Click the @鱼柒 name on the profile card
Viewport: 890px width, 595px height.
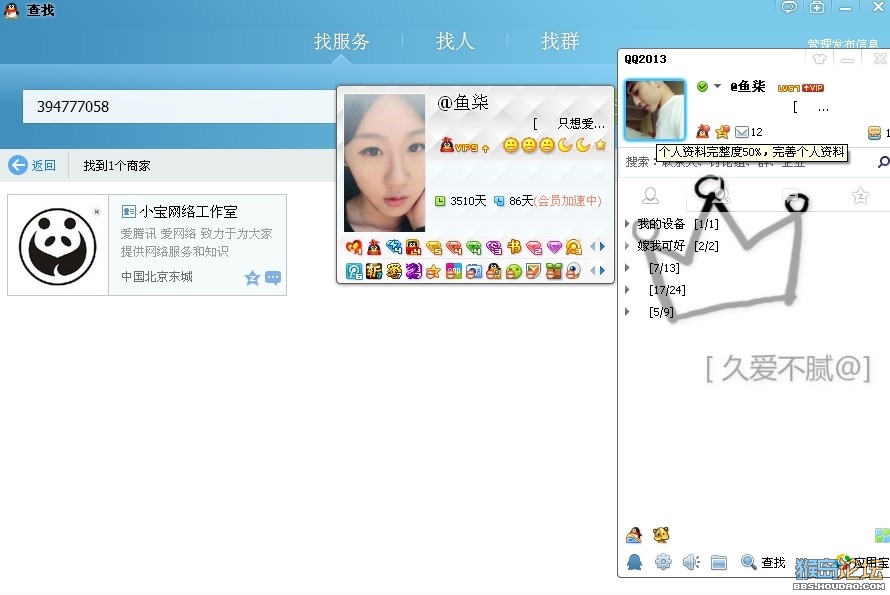(463, 103)
